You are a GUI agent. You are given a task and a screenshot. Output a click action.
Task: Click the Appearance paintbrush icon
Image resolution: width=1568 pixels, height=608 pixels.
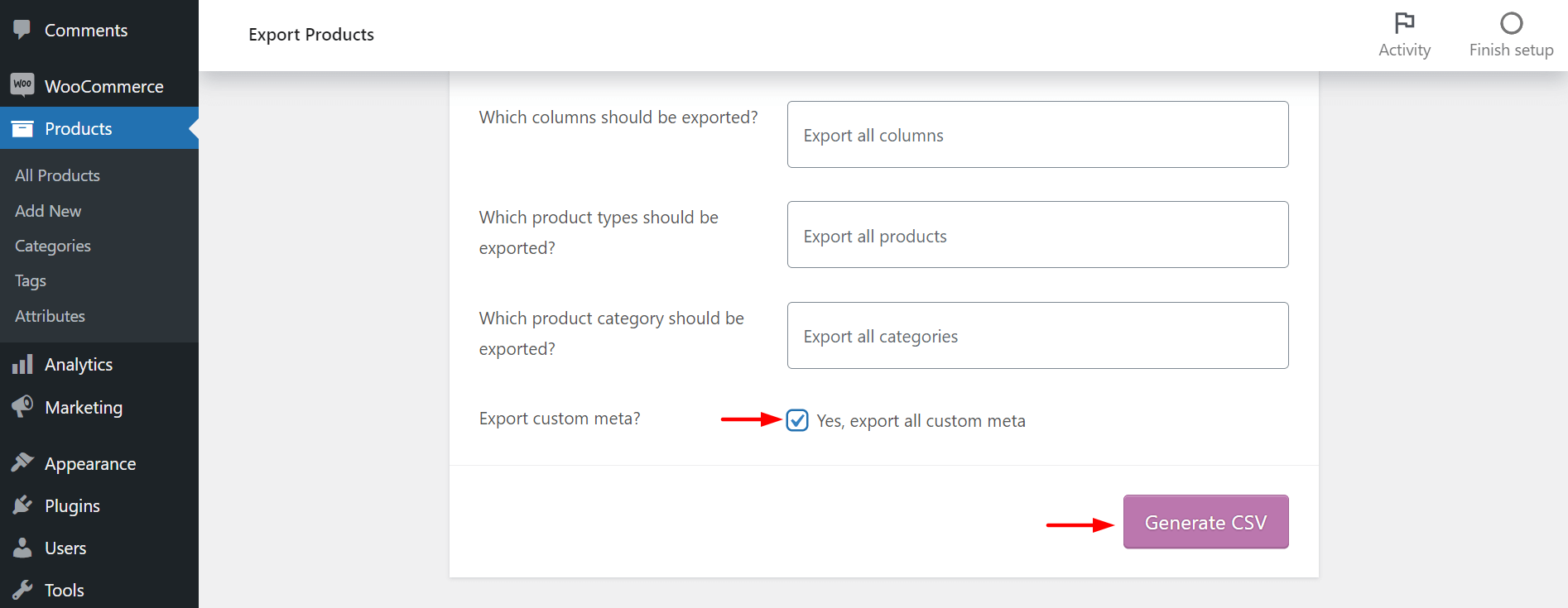[x=22, y=462]
